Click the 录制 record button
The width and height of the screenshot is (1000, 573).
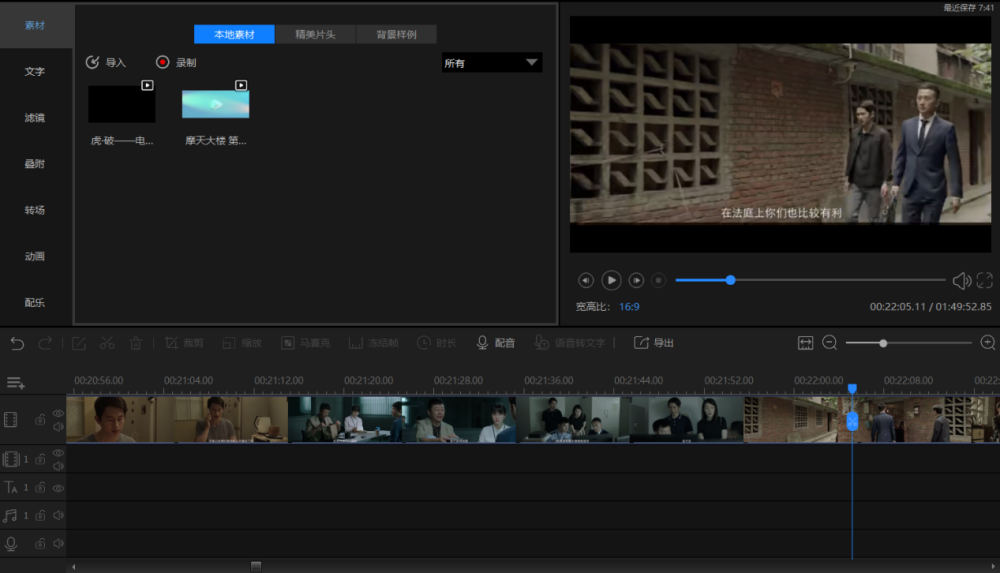pos(176,63)
